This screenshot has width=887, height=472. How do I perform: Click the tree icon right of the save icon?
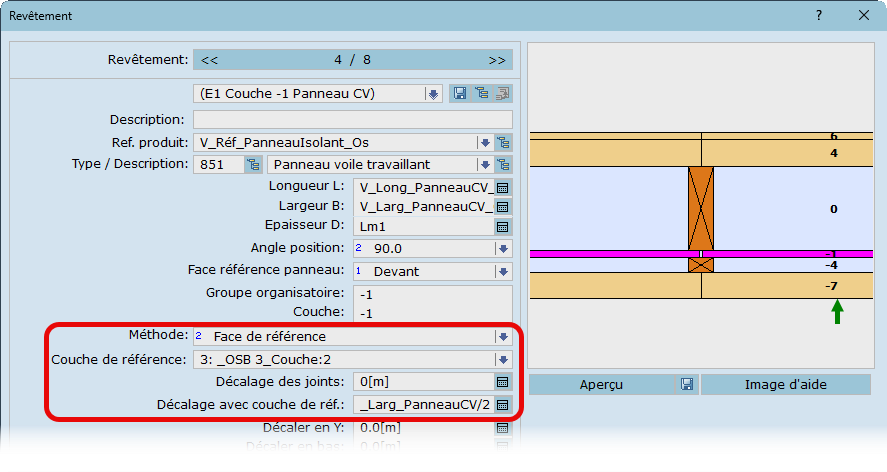point(481,93)
